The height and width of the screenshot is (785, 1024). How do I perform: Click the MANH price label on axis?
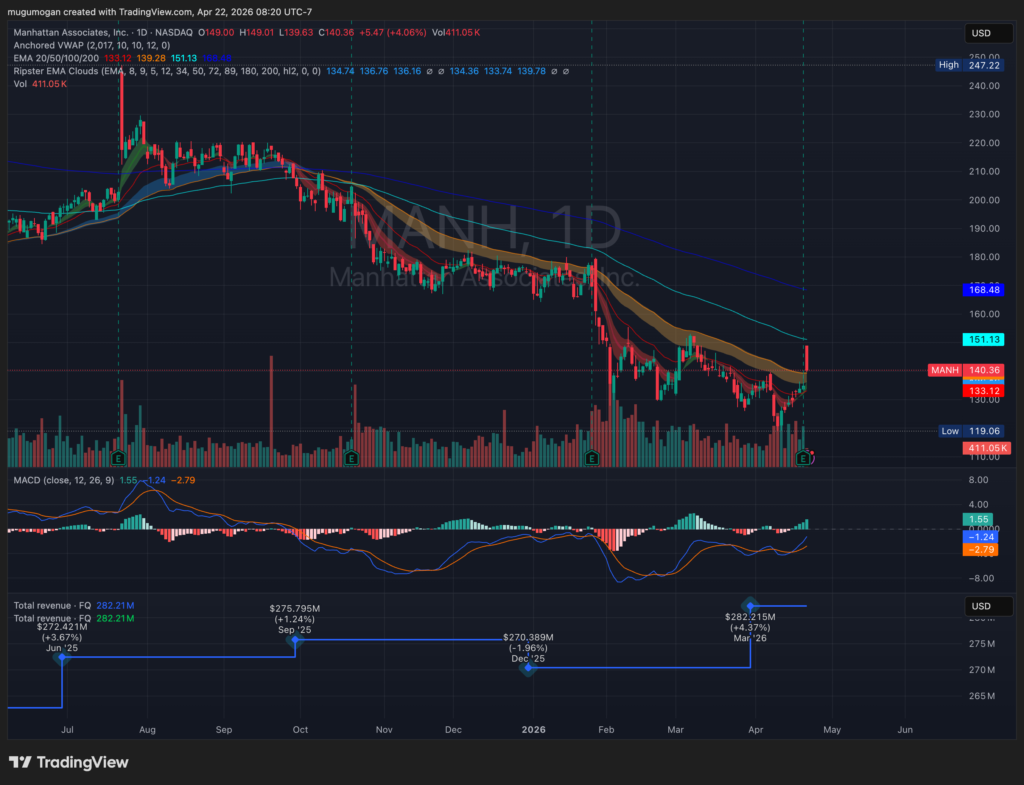click(x=944, y=370)
